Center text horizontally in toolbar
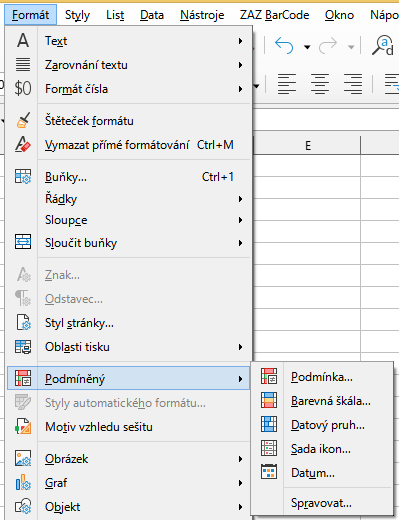 pyautogui.click(x=320, y=84)
